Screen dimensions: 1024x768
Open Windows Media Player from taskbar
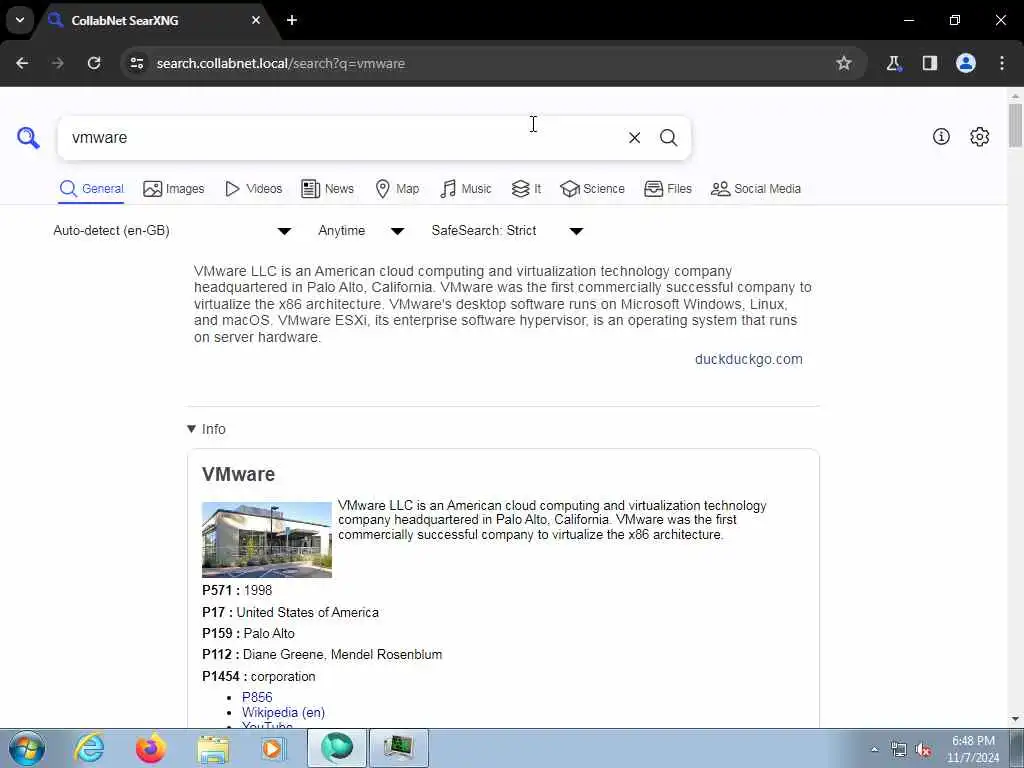273,748
